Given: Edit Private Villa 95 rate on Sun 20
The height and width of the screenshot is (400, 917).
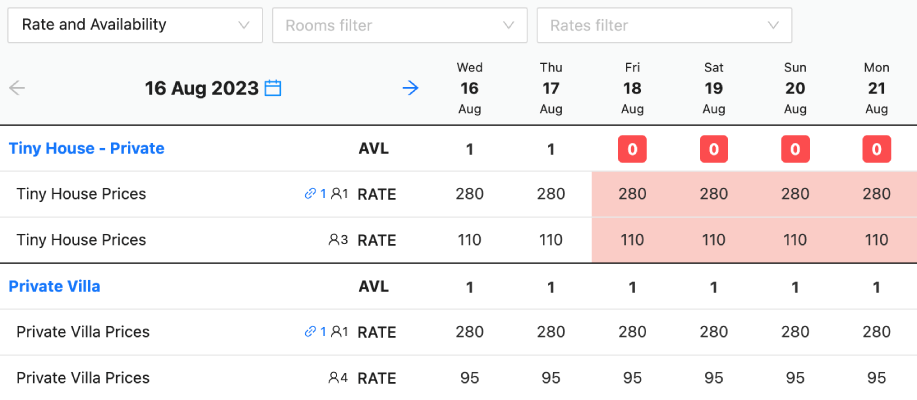Looking at the screenshot, I should point(795,378).
